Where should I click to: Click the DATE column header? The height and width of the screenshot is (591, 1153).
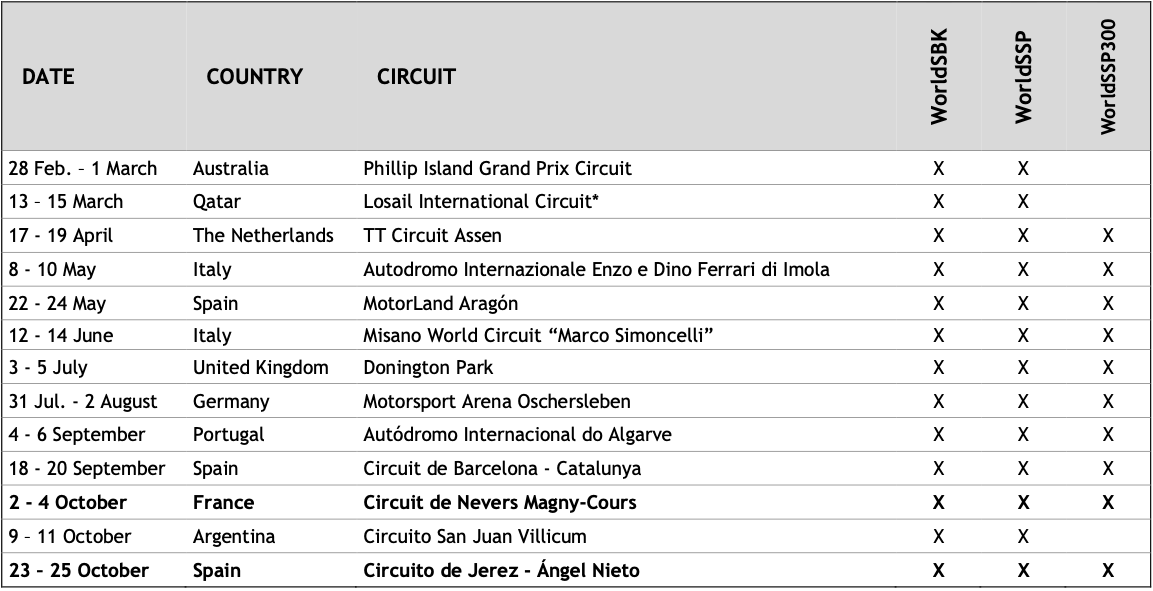tap(49, 77)
